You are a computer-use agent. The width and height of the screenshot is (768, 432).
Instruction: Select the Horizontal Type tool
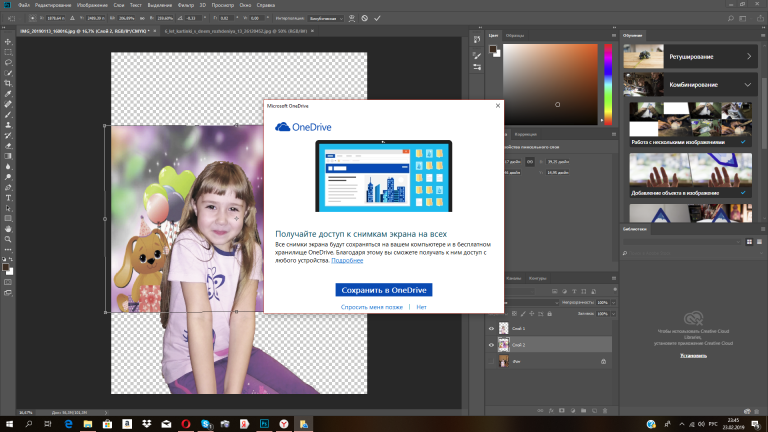8,197
